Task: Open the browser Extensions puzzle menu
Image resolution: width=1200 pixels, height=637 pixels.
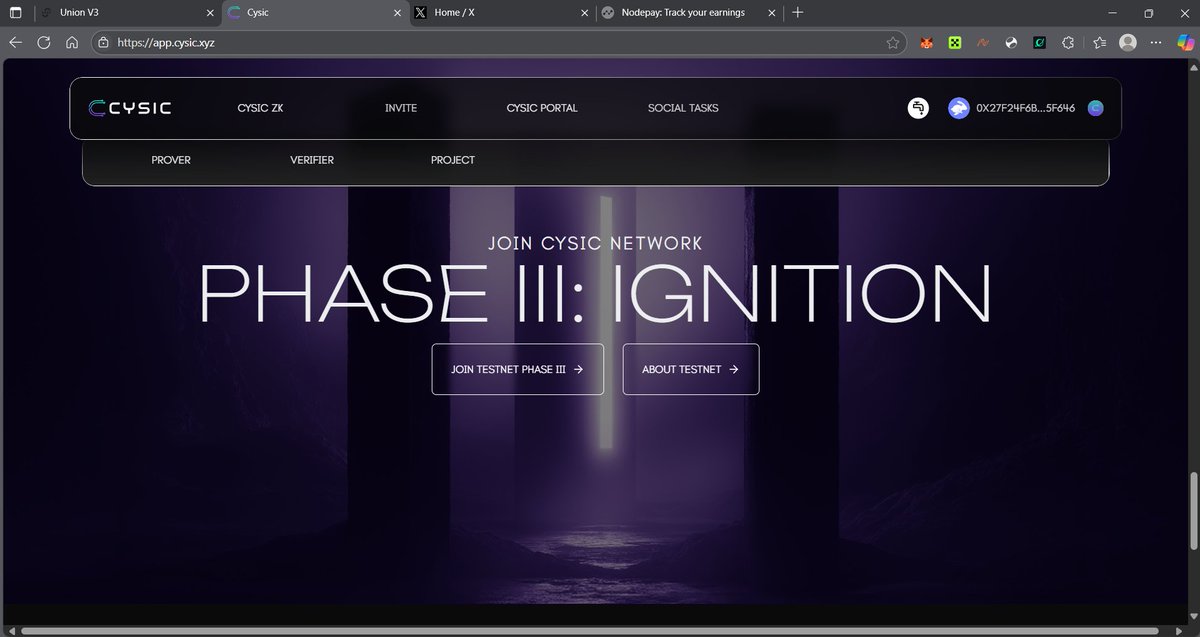Action: pyautogui.click(x=1069, y=43)
